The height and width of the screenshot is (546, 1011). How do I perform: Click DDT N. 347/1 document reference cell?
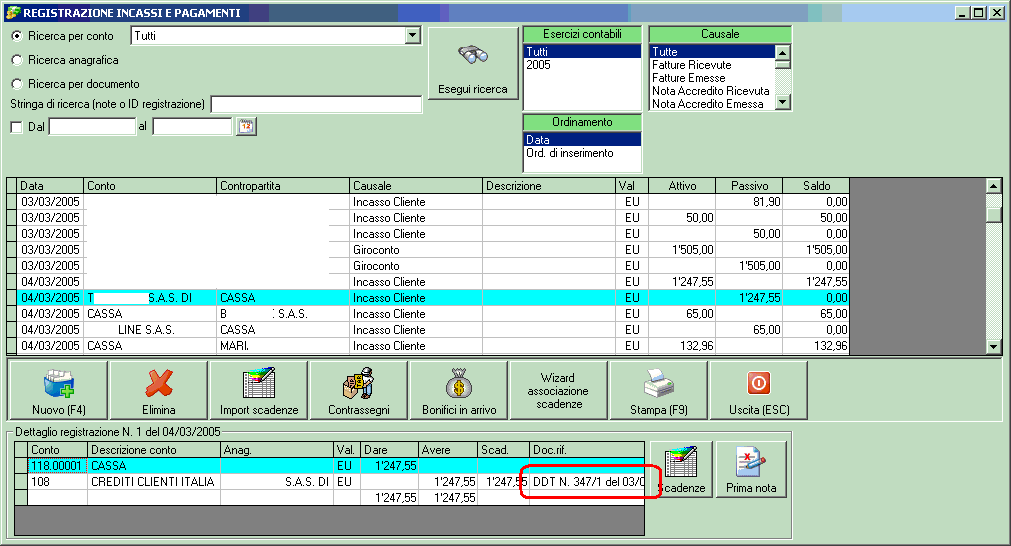[587, 482]
